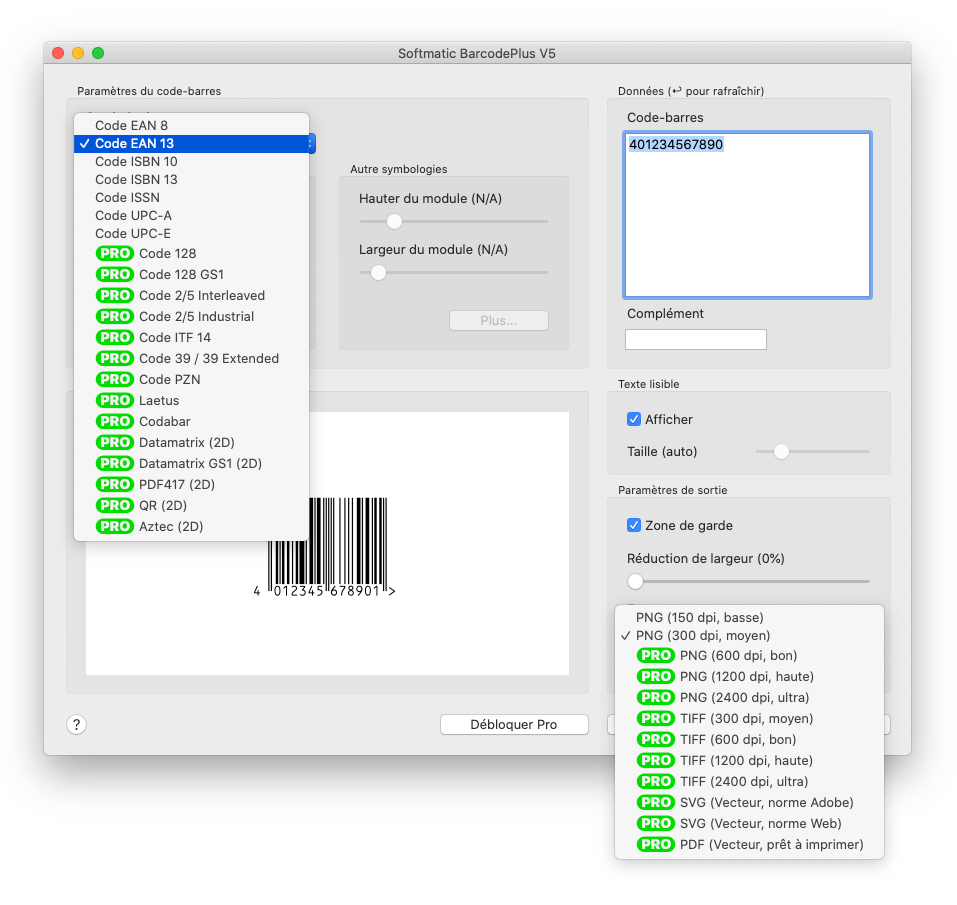Click PRO badge beside TIFF 2400 dpi
Image resolution: width=957 pixels, height=905 pixels.
click(656, 782)
